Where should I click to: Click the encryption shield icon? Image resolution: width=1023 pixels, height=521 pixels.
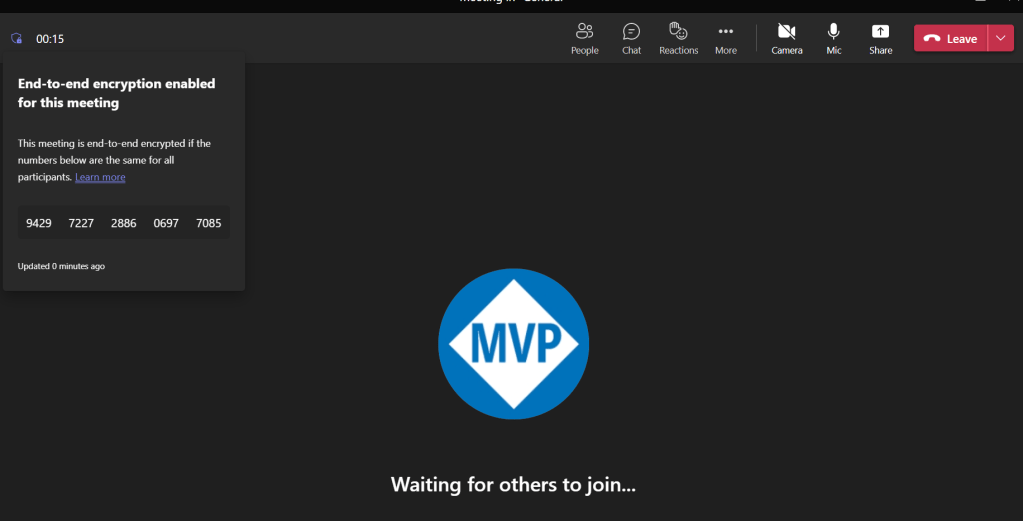coord(16,39)
